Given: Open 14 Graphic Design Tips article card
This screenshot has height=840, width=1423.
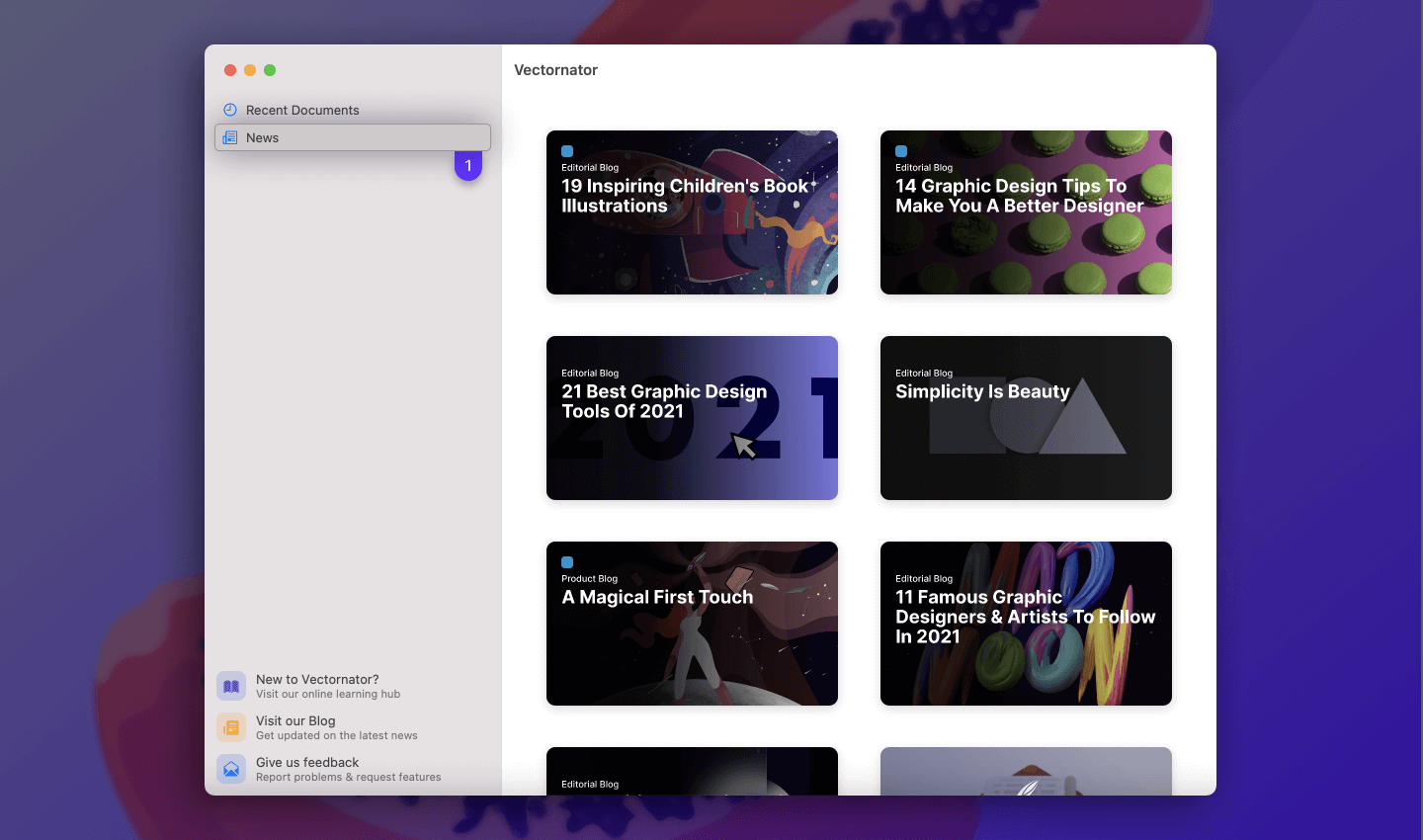Looking at the screenshot, I should (1026, 212).
